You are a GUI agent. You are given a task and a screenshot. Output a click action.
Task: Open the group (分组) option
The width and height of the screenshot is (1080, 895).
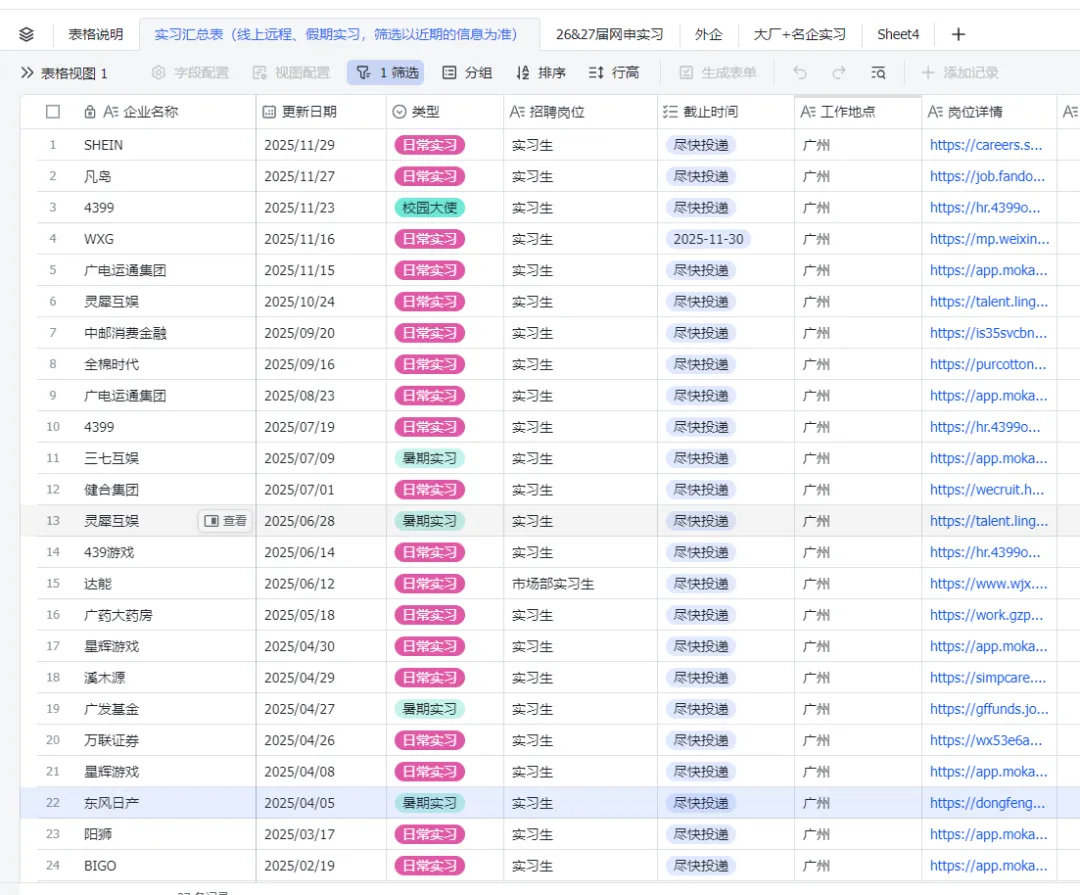coord(467,72)
